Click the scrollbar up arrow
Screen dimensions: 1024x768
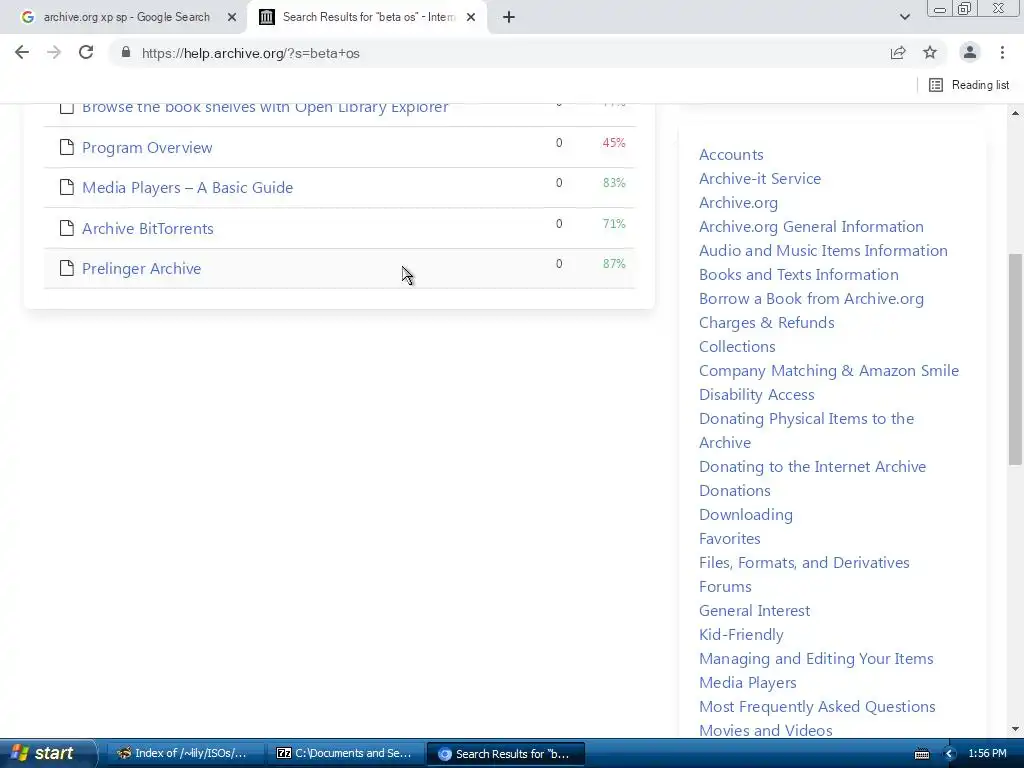1015,113
